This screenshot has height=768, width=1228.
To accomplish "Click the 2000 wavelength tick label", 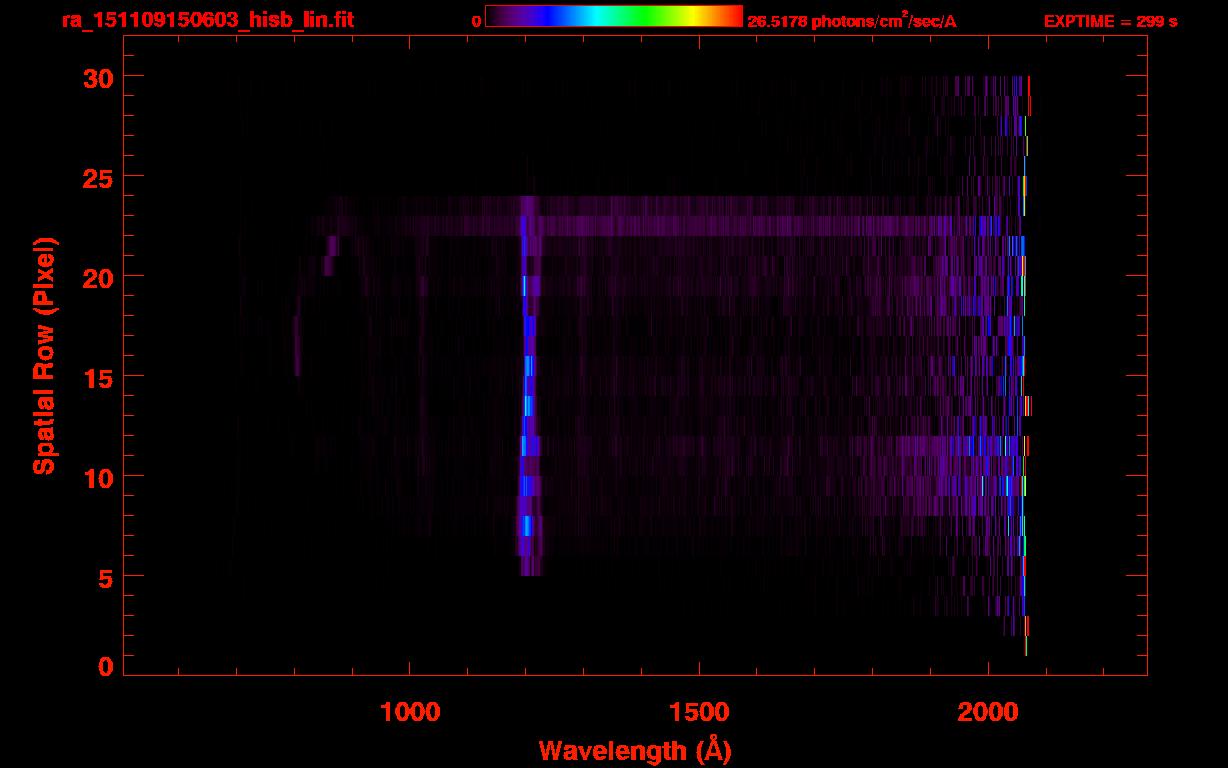I will tap(988, 712).
